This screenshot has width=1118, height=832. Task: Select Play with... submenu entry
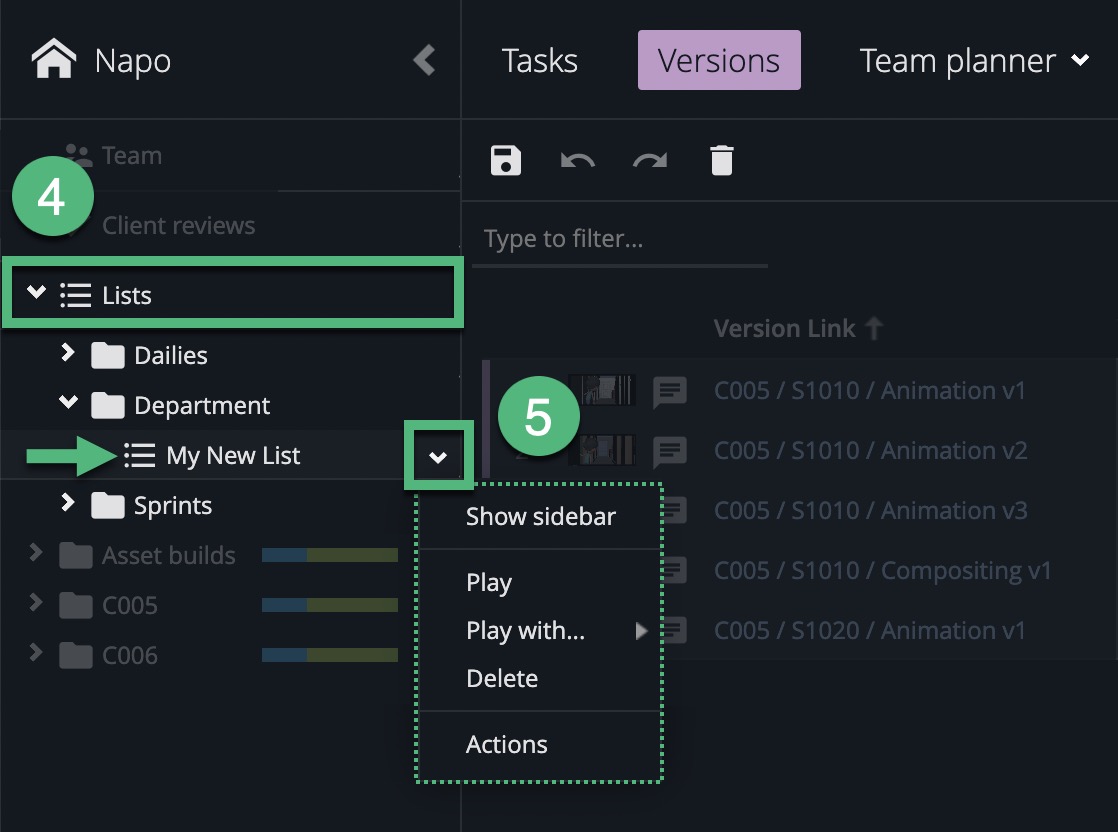526,631
